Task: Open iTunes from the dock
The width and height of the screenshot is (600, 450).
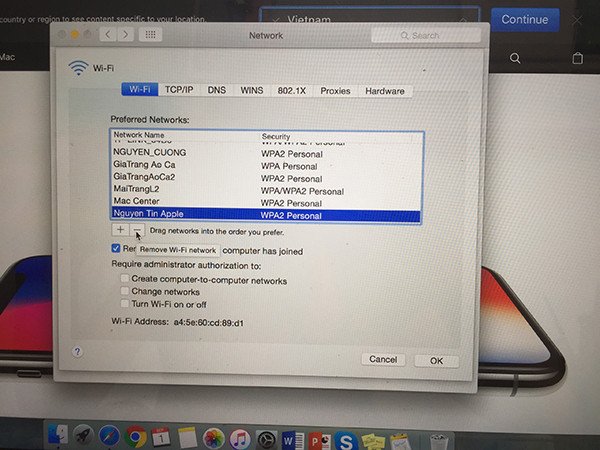Action: click(x=240, y=439)
